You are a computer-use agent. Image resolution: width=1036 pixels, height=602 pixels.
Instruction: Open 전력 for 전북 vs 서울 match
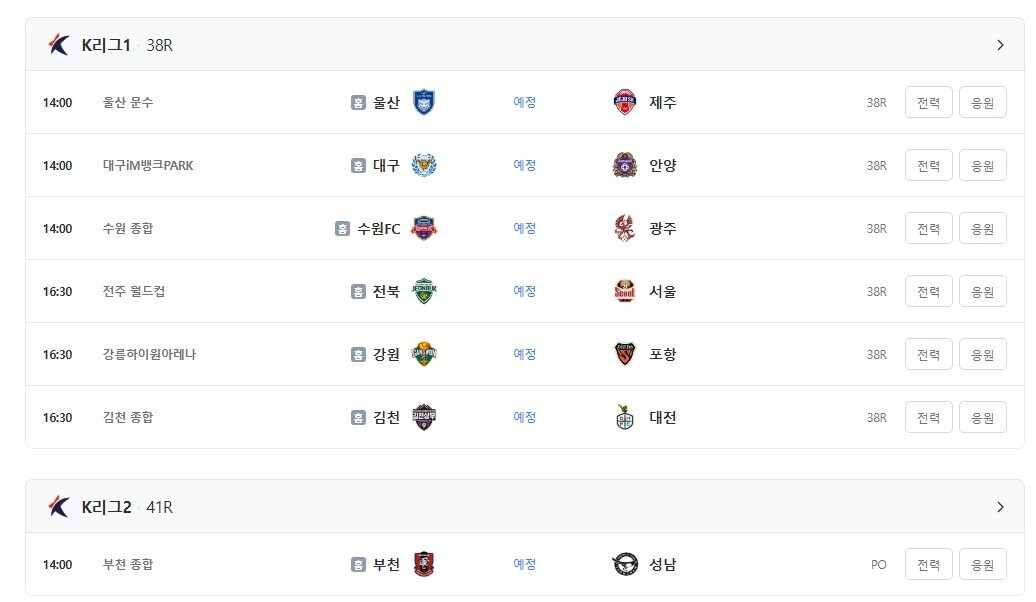coord(928,291)
